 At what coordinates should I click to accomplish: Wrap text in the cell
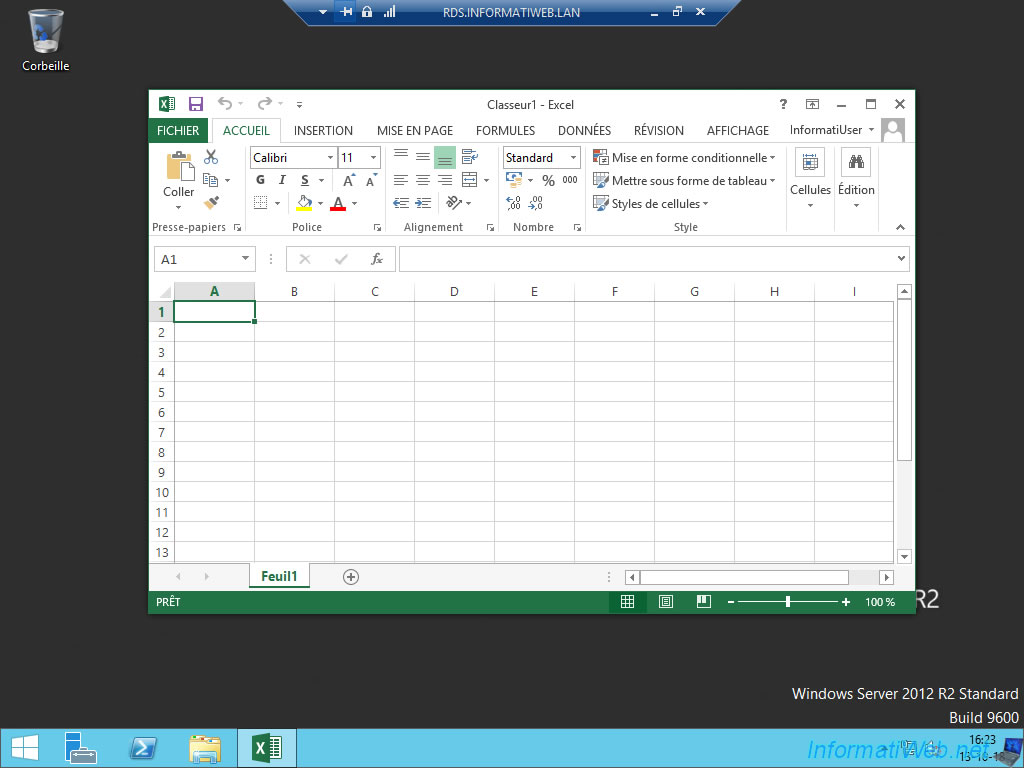pyautogui.click(x=470, y=157)
